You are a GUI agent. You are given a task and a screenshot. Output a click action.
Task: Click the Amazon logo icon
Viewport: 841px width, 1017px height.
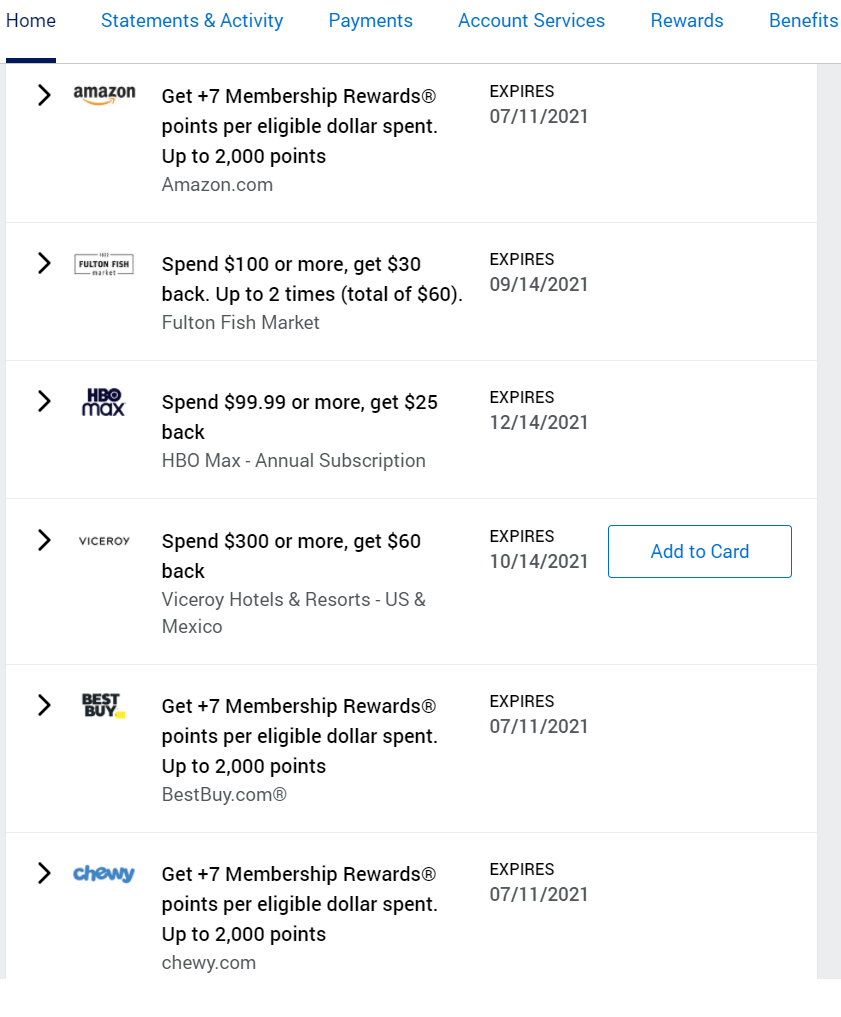[104, 95]
